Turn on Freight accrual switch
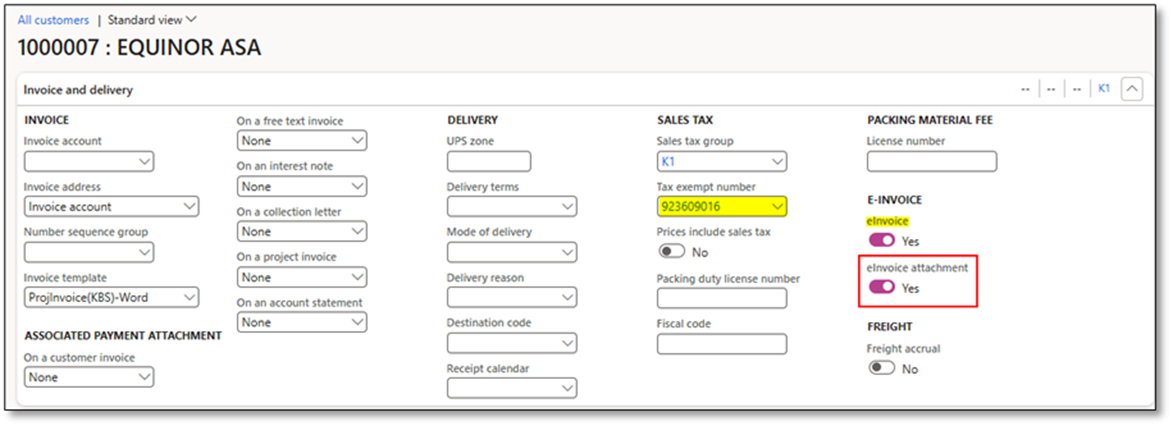1173x426 pixels. tap(881, 368)
